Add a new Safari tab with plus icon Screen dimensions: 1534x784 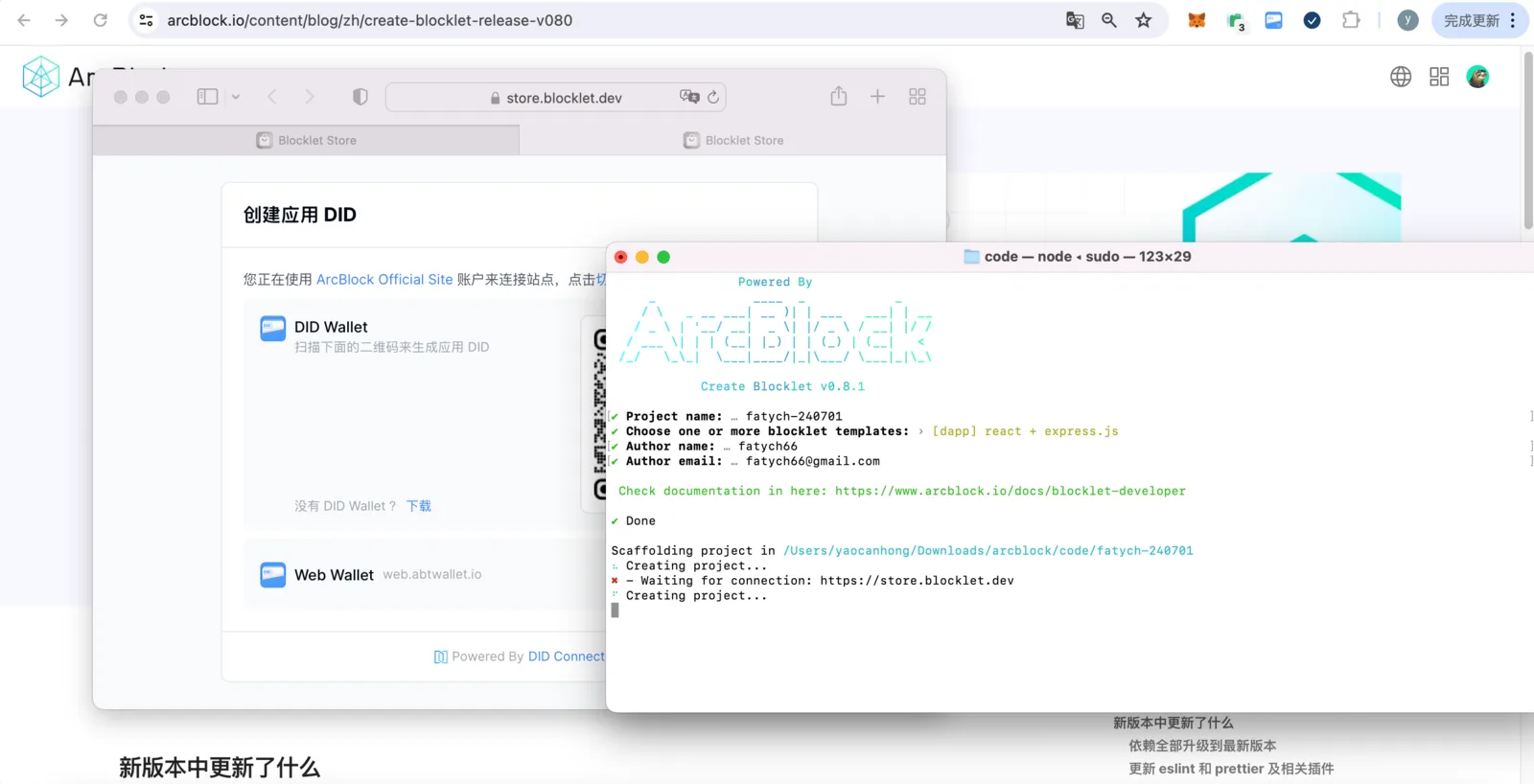[877, 97]
